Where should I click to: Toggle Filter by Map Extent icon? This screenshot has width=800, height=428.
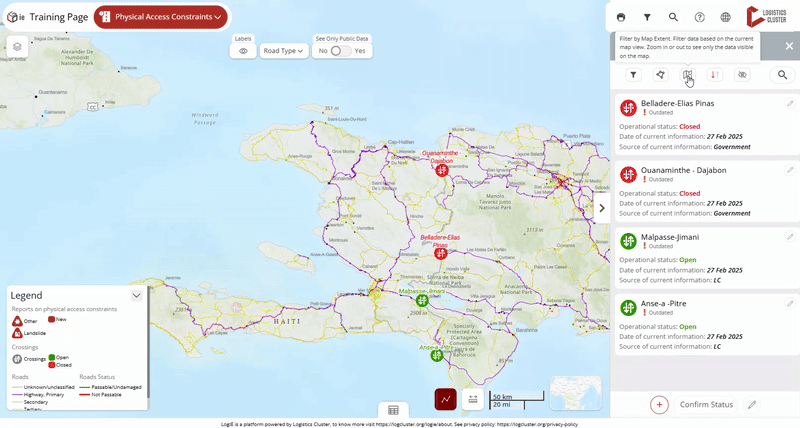[688, 75]
